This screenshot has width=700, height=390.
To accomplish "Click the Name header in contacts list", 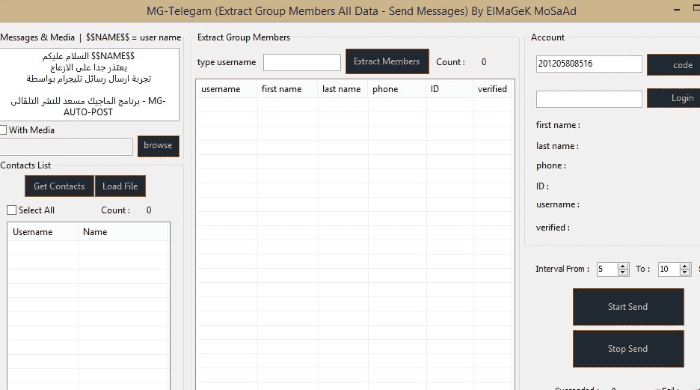I will click(124, 232).
